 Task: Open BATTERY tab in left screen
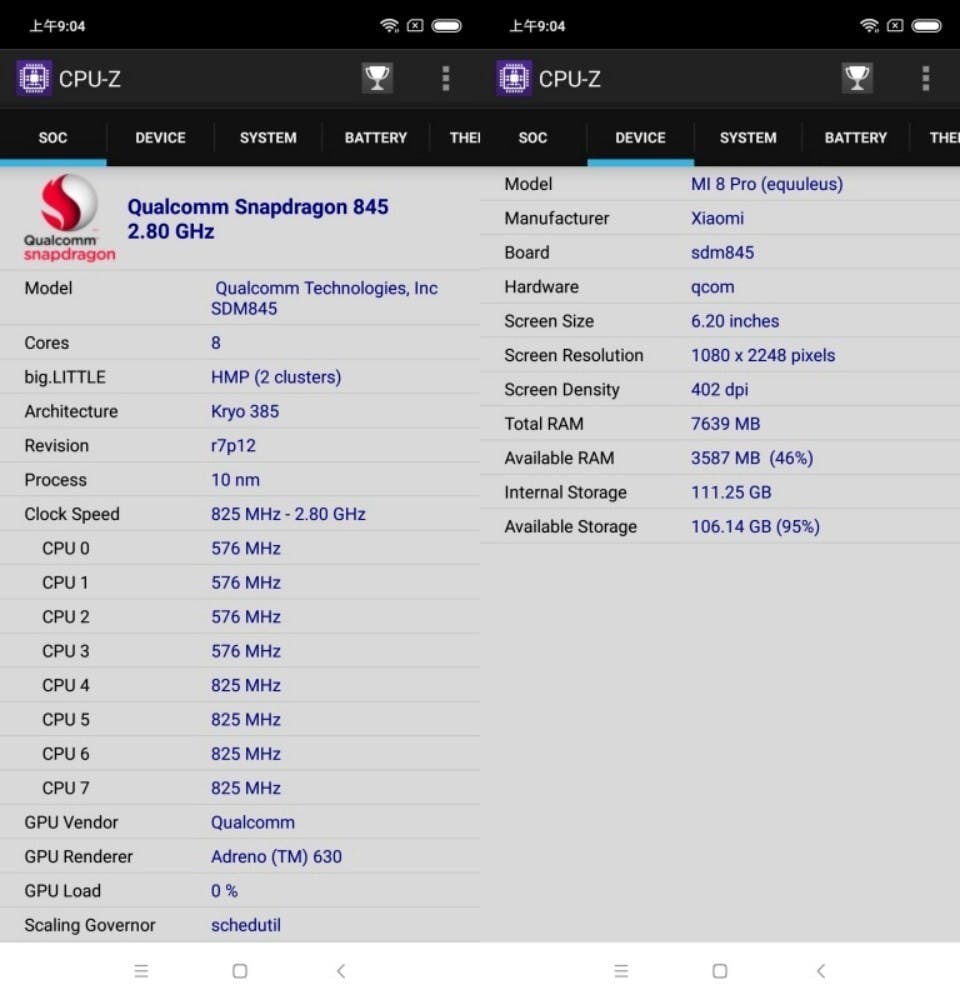pyautogui.click(x=376, y=138)
